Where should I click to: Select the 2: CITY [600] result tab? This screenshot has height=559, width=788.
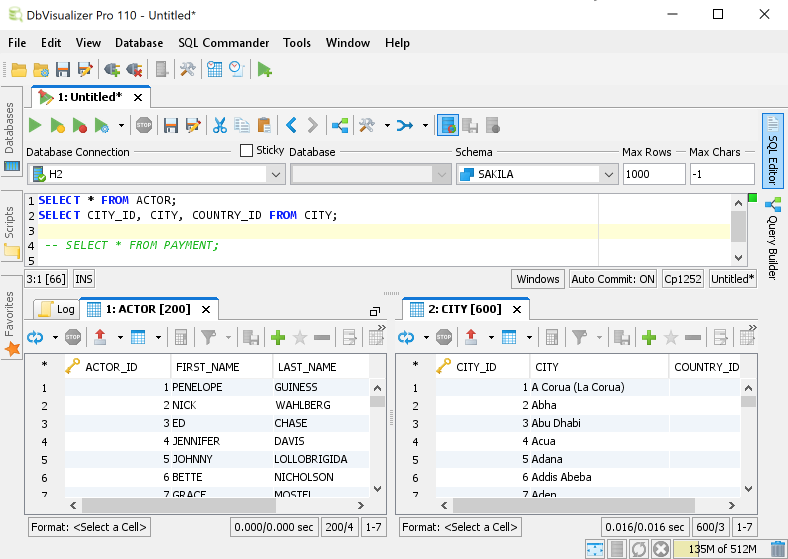[x=465, y=309]
